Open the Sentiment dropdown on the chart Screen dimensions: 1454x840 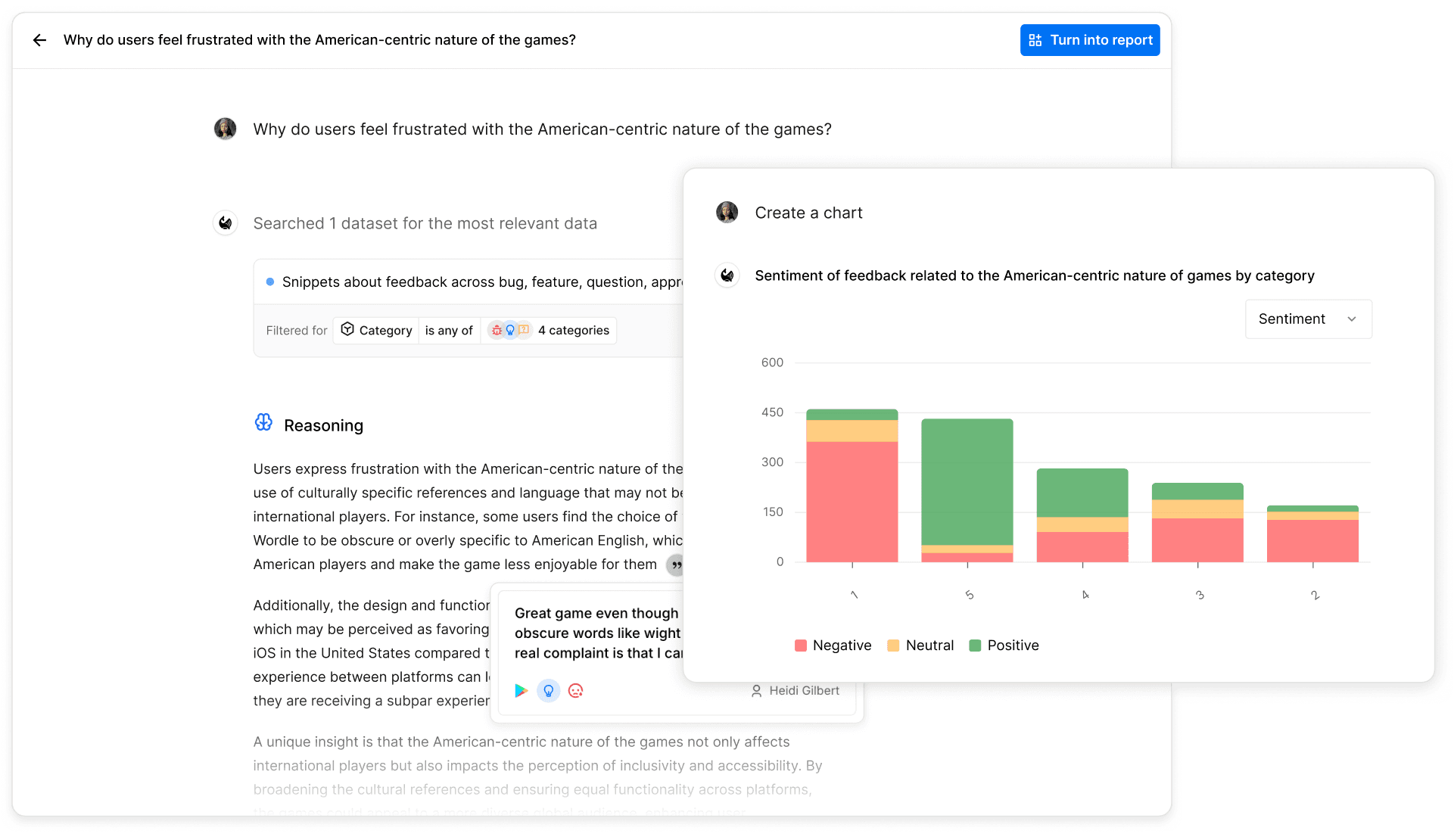point(1308,319)
